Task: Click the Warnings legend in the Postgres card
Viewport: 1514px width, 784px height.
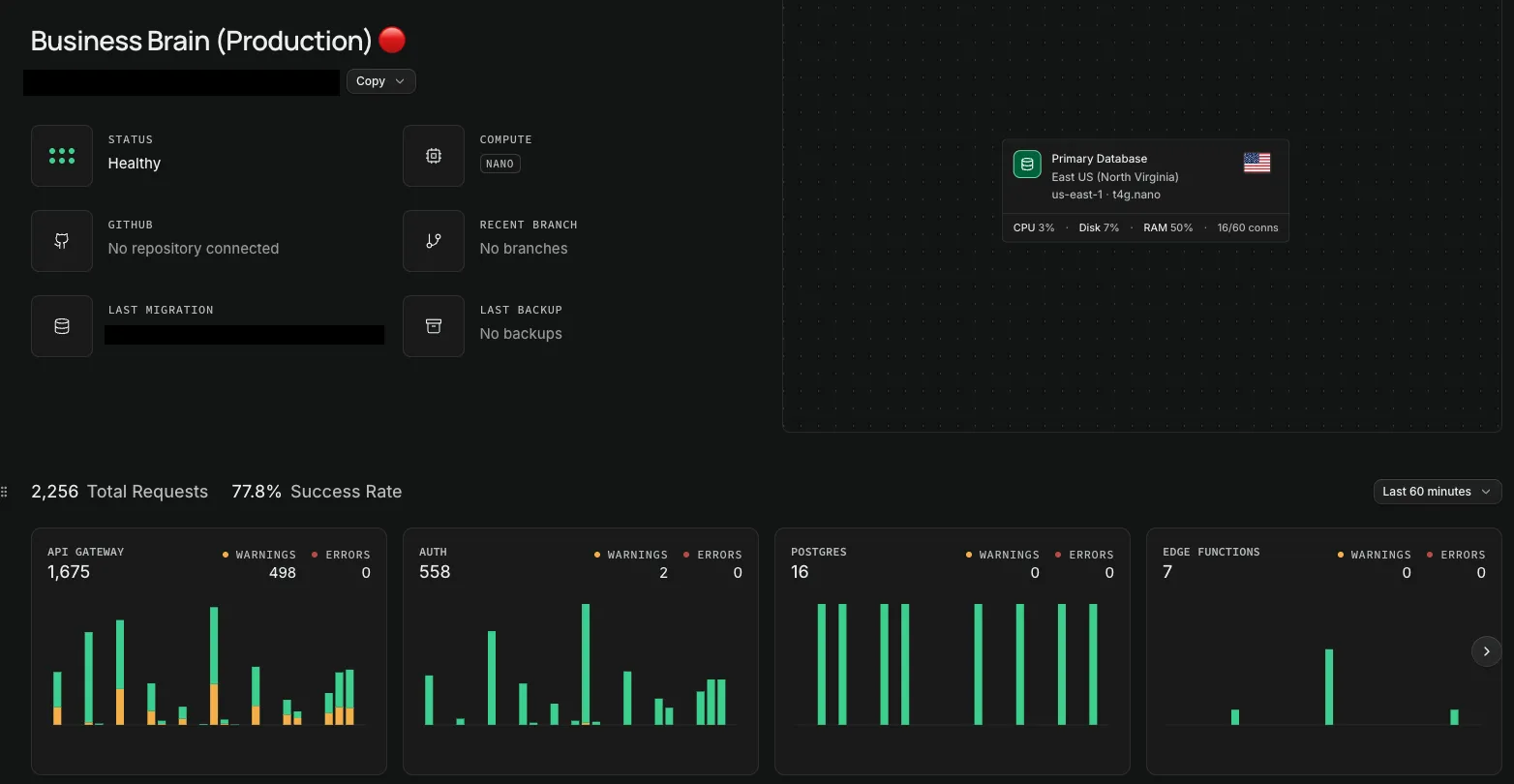Action: coord(1002,555)
